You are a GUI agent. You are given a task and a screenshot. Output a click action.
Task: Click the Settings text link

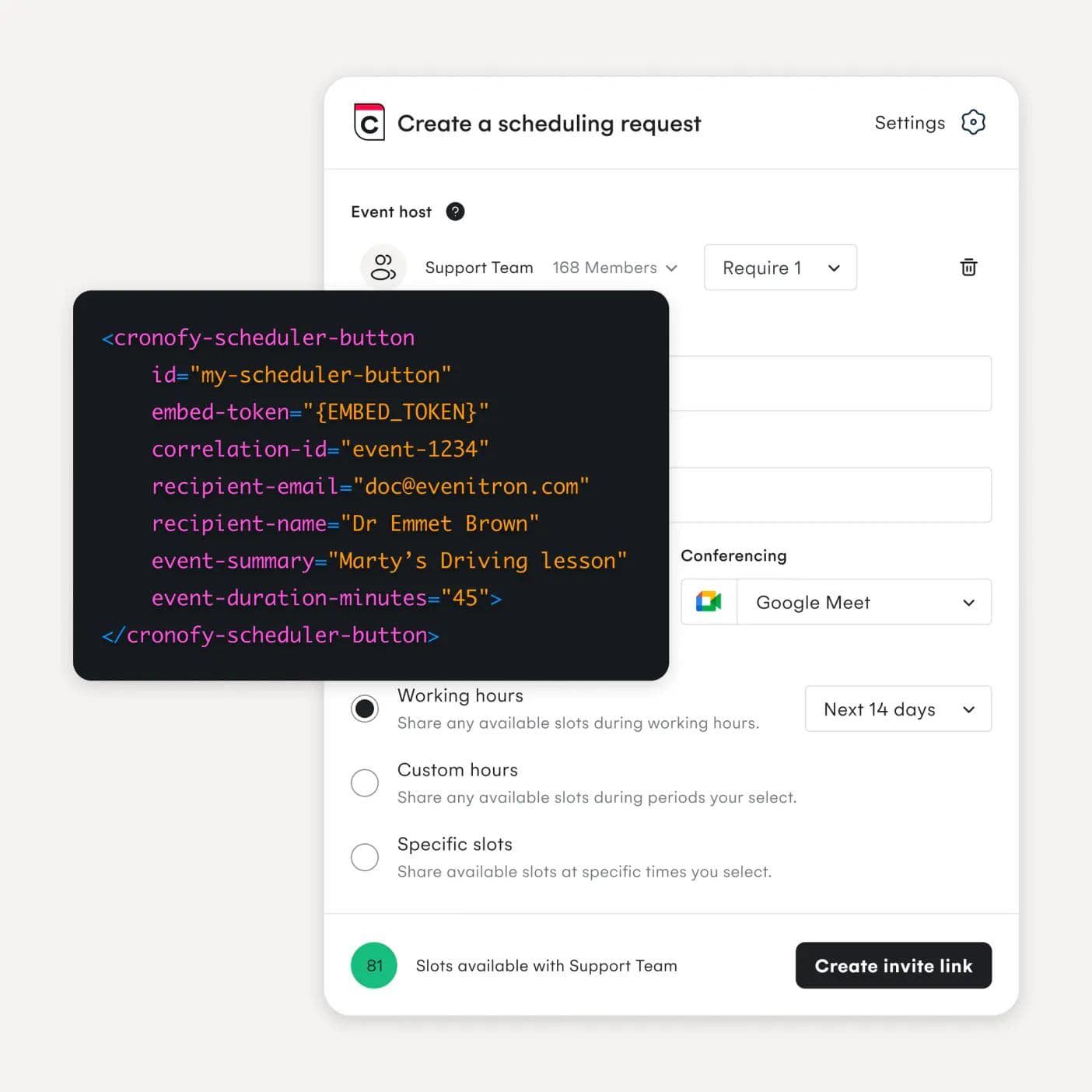pyautogui.click(x=909, y=123)
